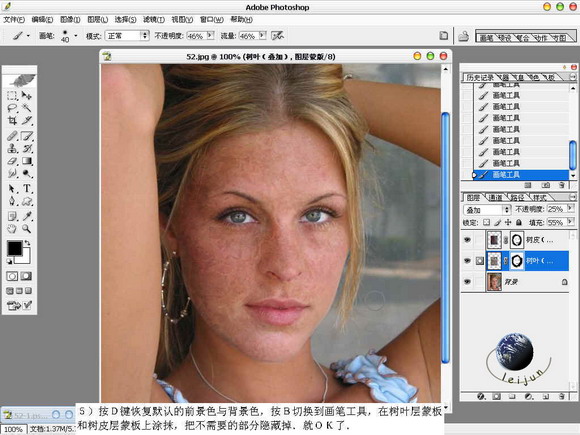Expand the opacity 46% slider arrow
Viewport: 580px width, 435px height.
[x=210, y=35]
